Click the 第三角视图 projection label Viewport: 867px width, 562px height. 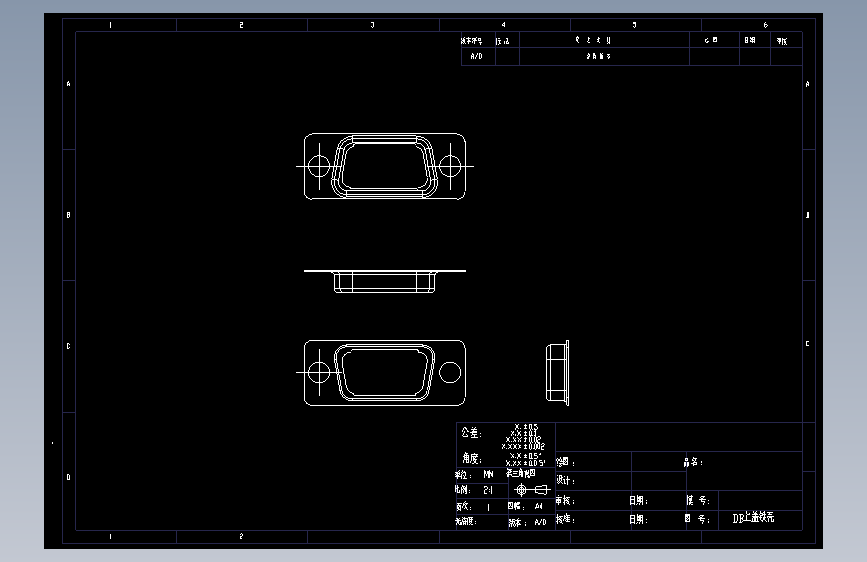click(x=520, y=473)
